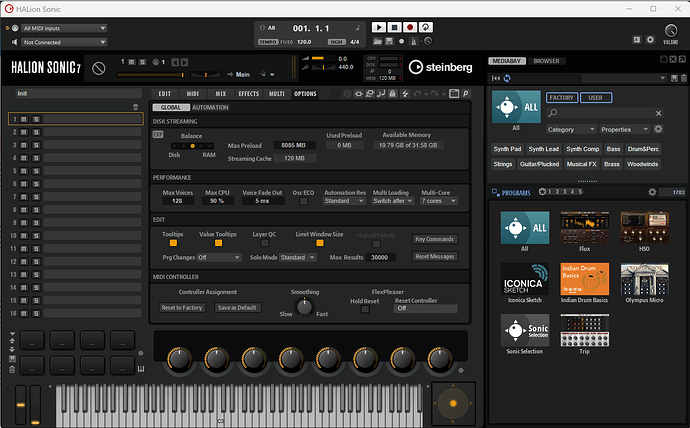This screenshot has width=690, height=428.
Task: Toggle the Value Tooltips checkbox
Action: coord(218,243)
